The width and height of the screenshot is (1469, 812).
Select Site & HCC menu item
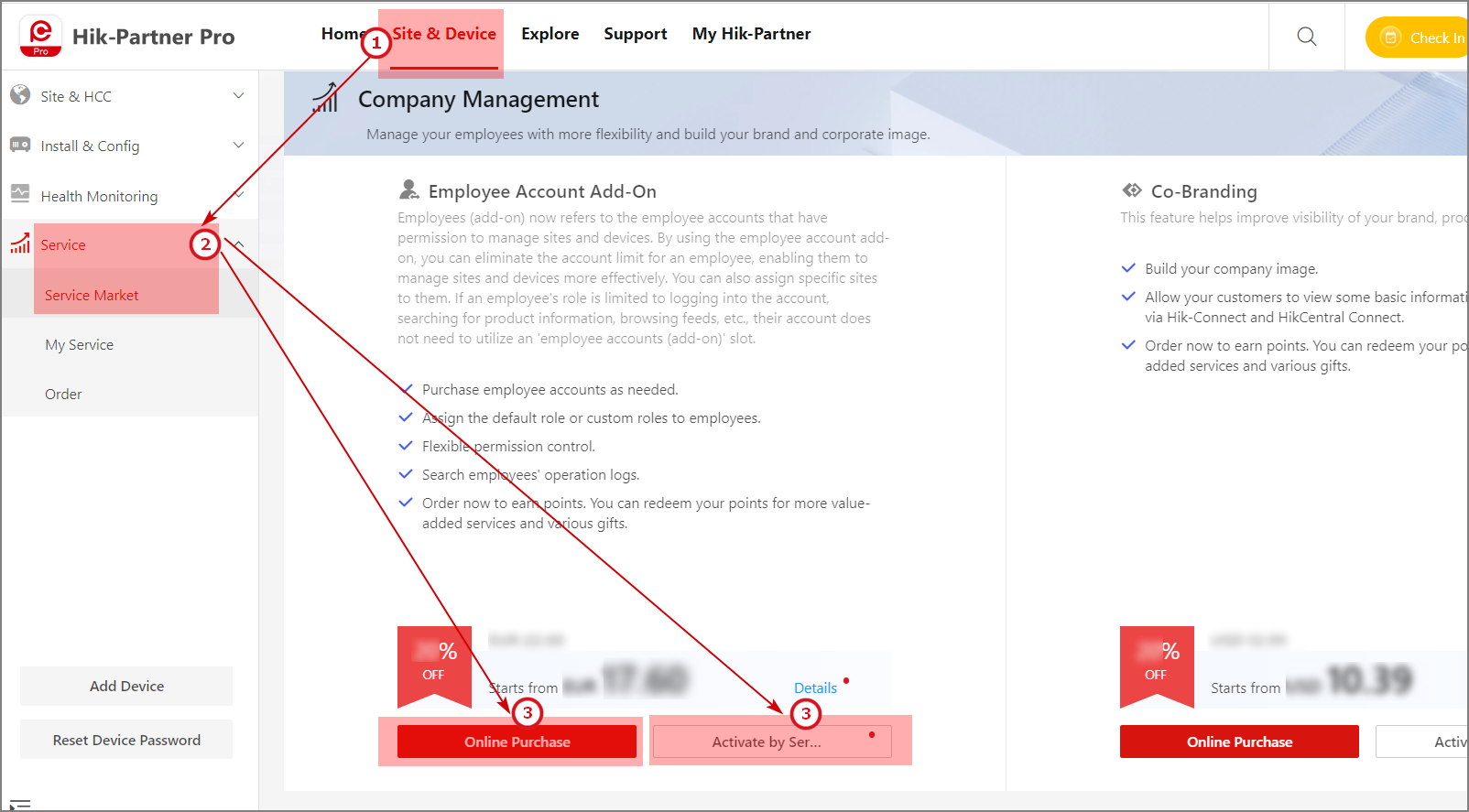(x=129, y=95)
